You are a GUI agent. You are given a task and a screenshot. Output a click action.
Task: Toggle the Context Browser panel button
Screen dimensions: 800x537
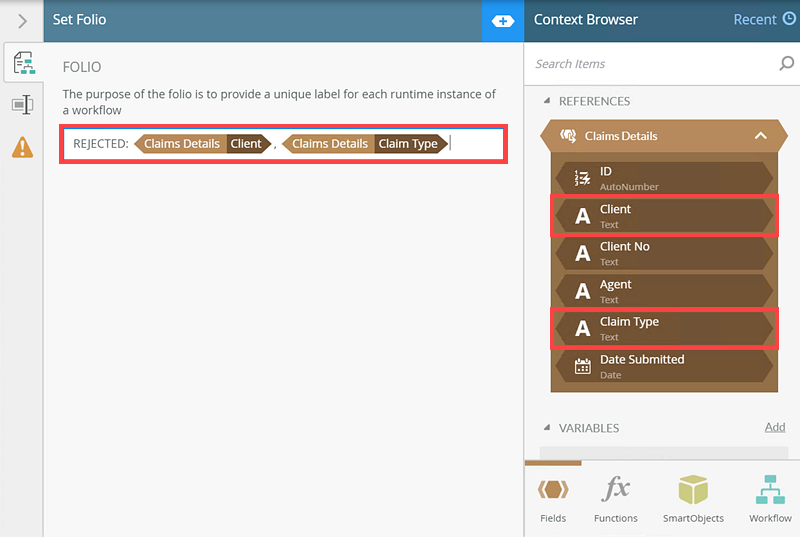coord(502,20)
